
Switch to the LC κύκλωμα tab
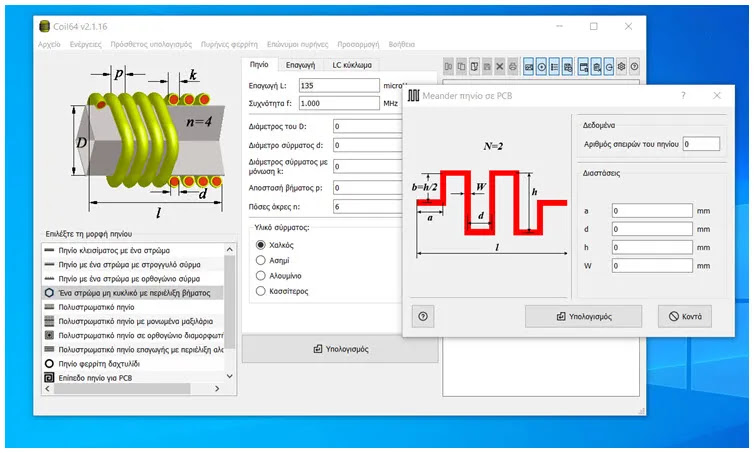click(x=352, y=65)
